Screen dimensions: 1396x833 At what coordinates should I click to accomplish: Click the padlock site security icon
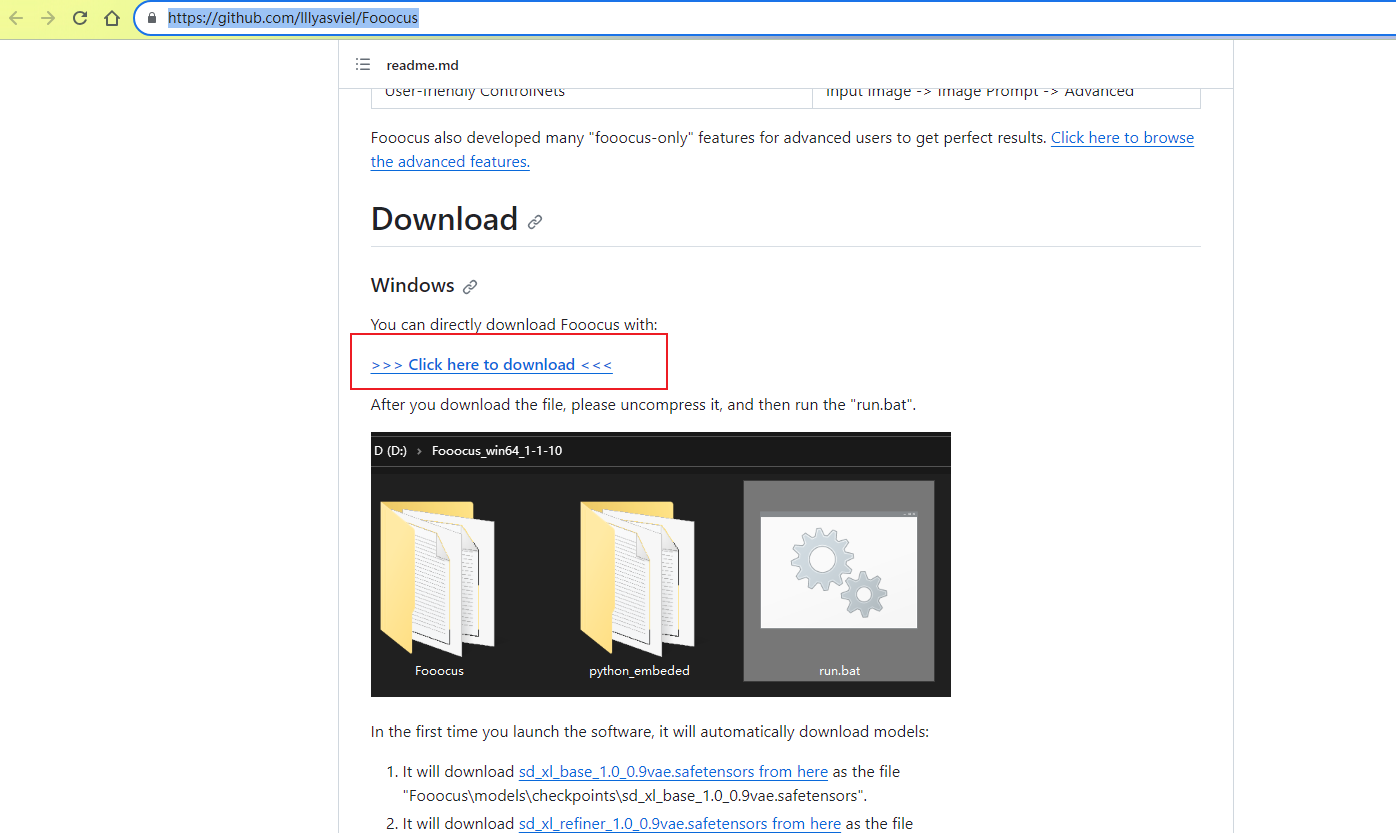150,17
